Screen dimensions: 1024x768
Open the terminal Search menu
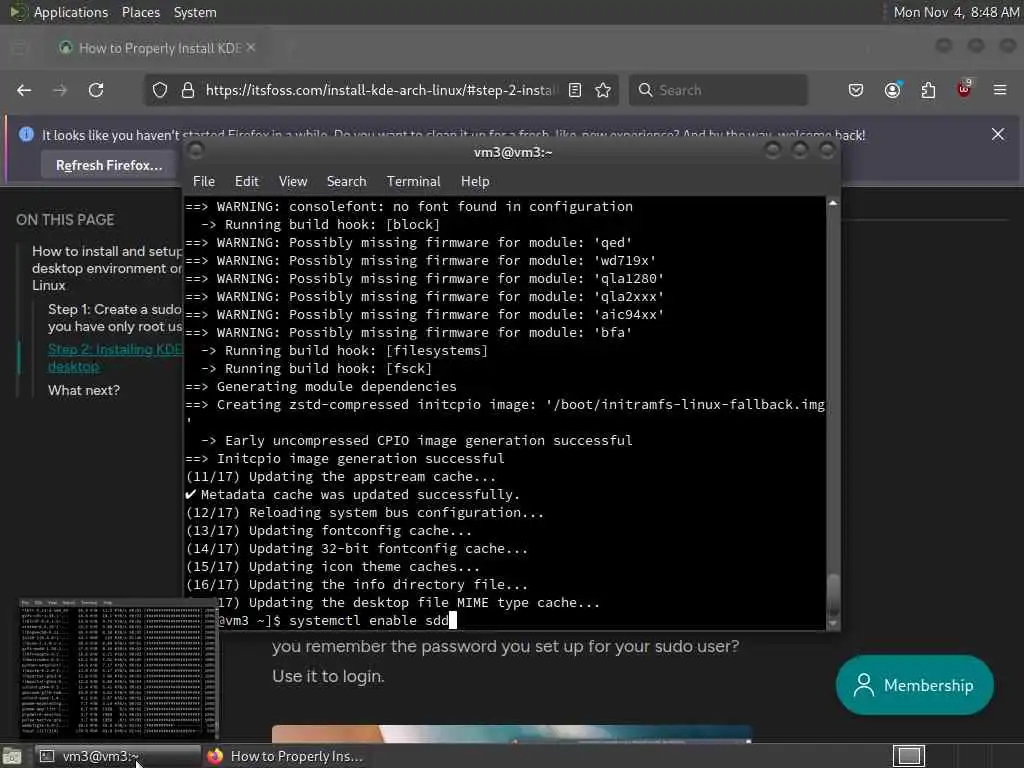pos(347,182)
